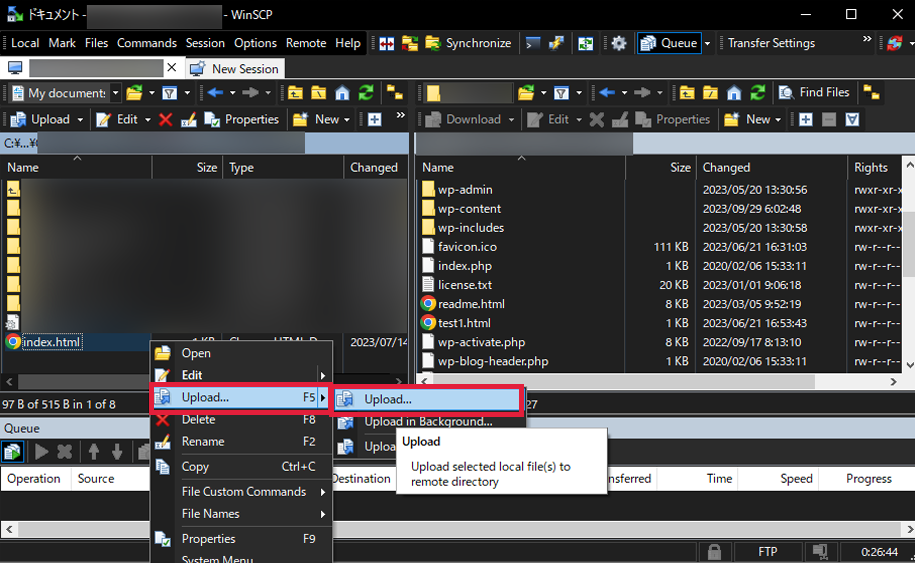Click the Upload toolbar button
Image resolution: width=915 pixels, height=563 pixels.
click(41, 120)
